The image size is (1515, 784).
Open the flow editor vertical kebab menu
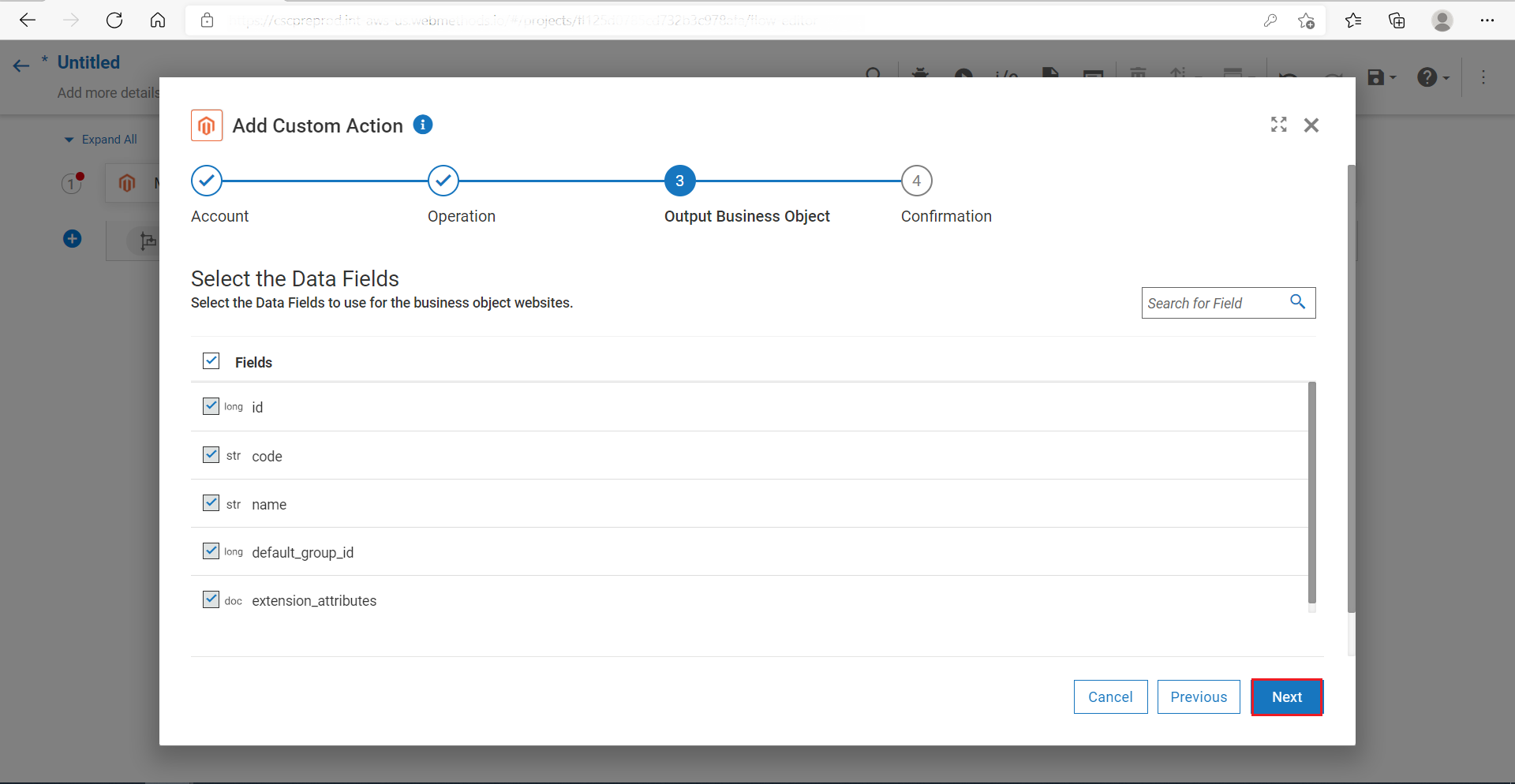(x=1483, y=77)
